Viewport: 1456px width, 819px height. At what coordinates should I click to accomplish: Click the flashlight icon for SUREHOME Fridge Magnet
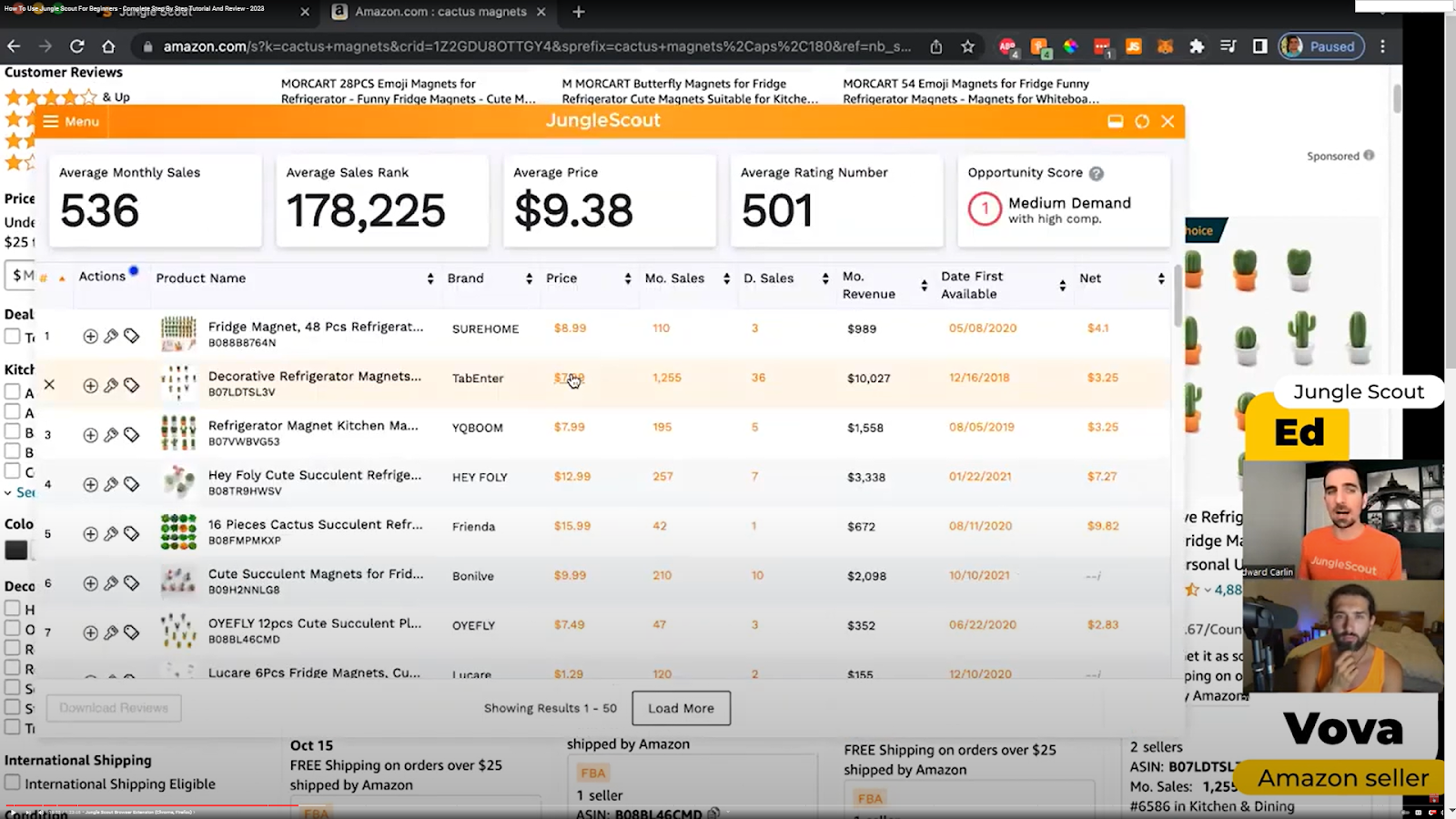111,337
